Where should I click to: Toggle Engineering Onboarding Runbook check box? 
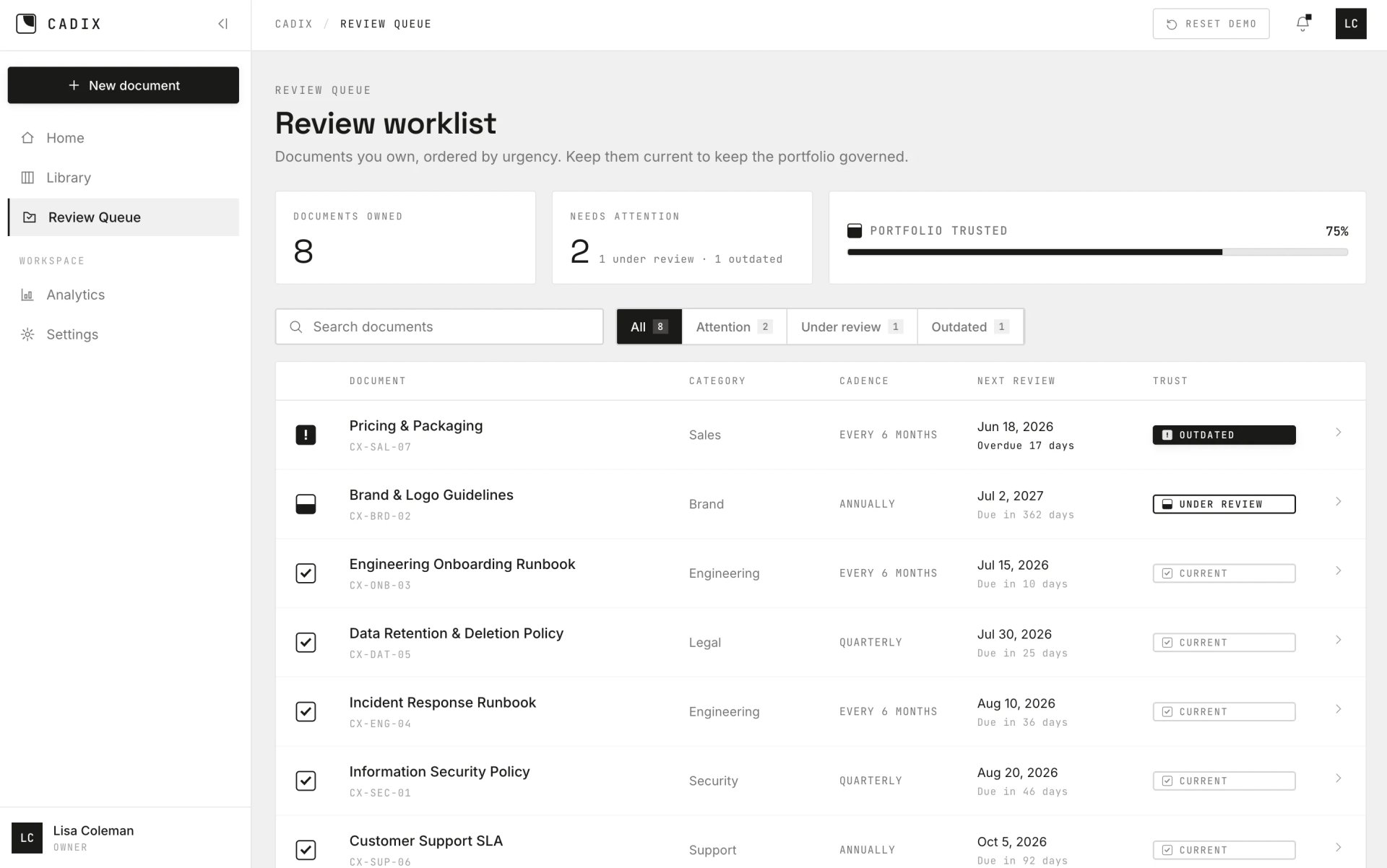tap(306, 573)
